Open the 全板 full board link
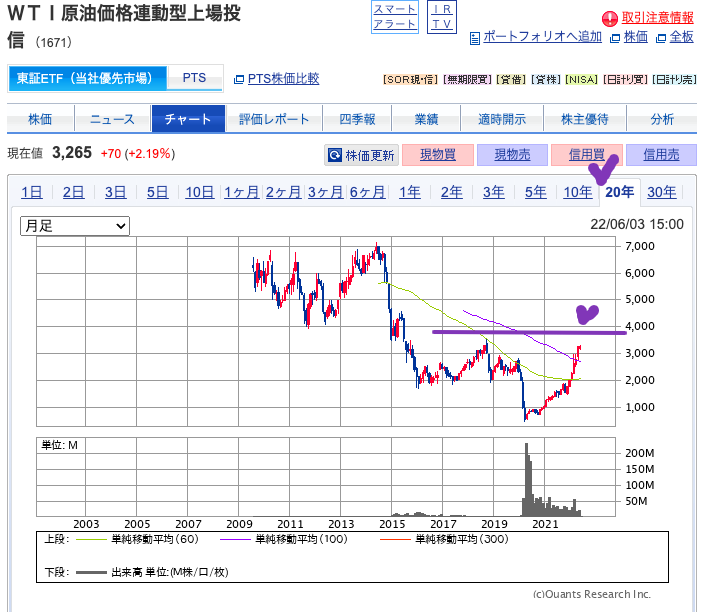The height and width of the screenshot is (612, 704). coord(682,36)
